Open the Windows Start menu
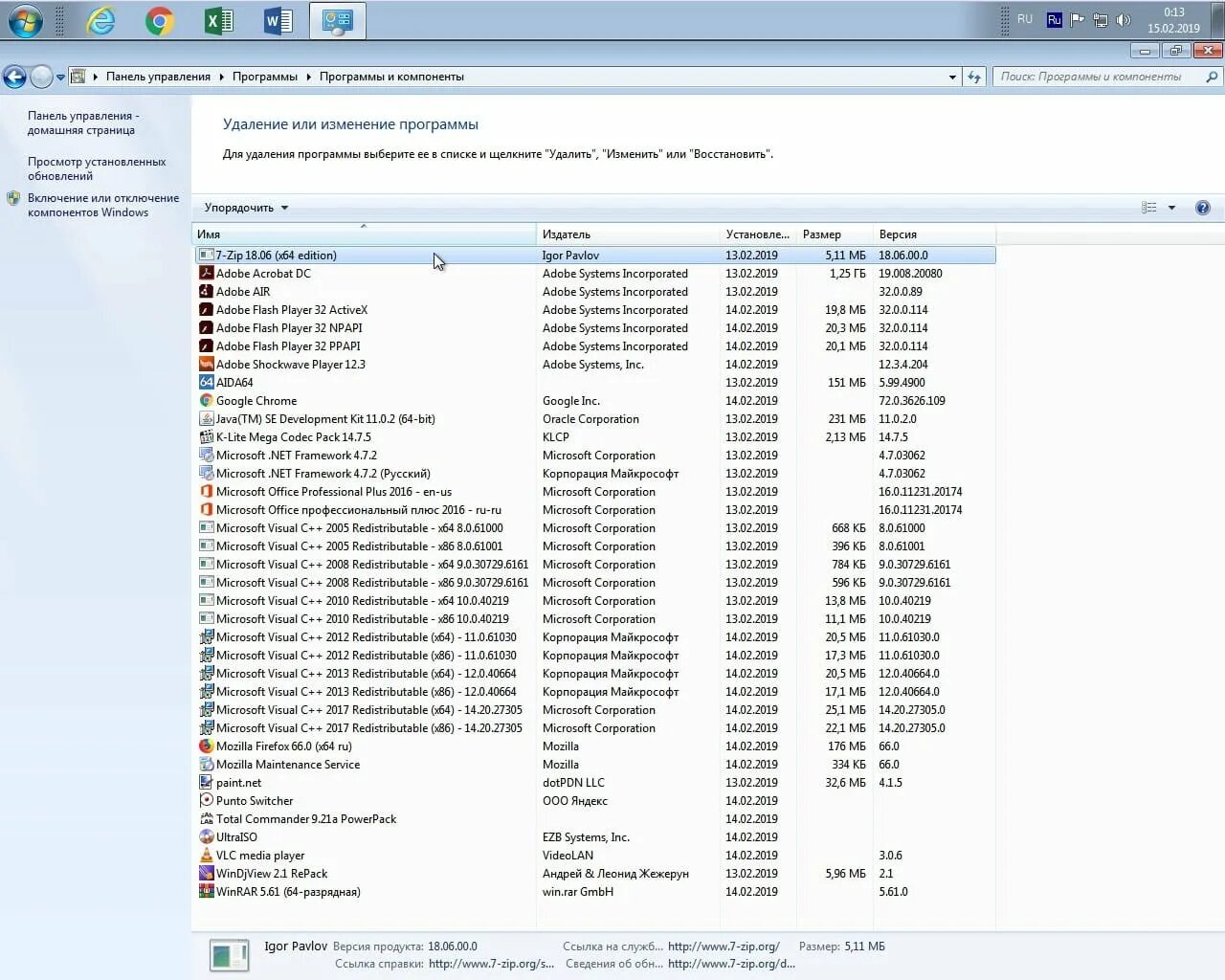Viewport: 1225px width, 980px height. (x=25, y=20)
